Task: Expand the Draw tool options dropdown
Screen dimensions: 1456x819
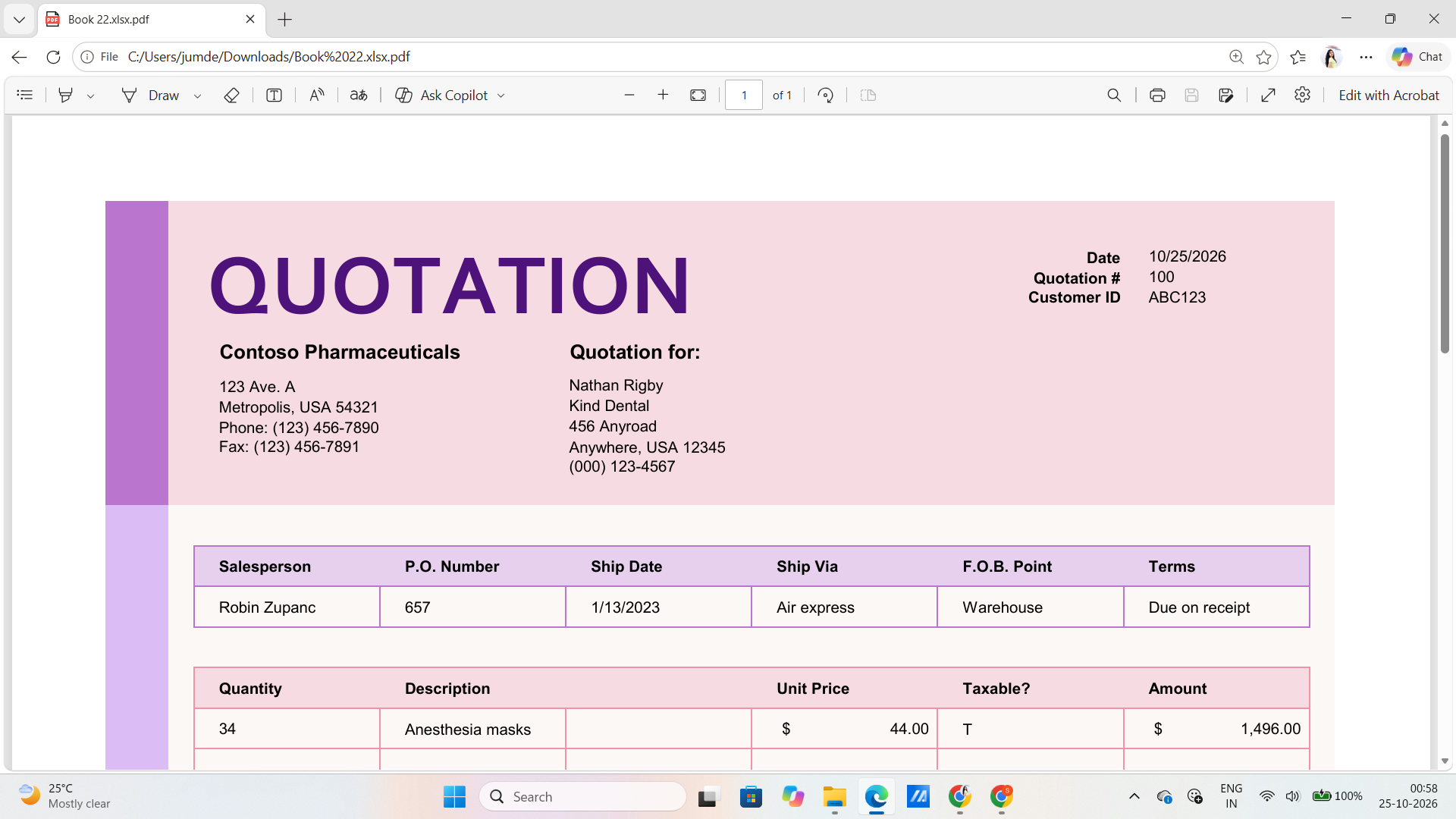Action: tap(197, 96)
